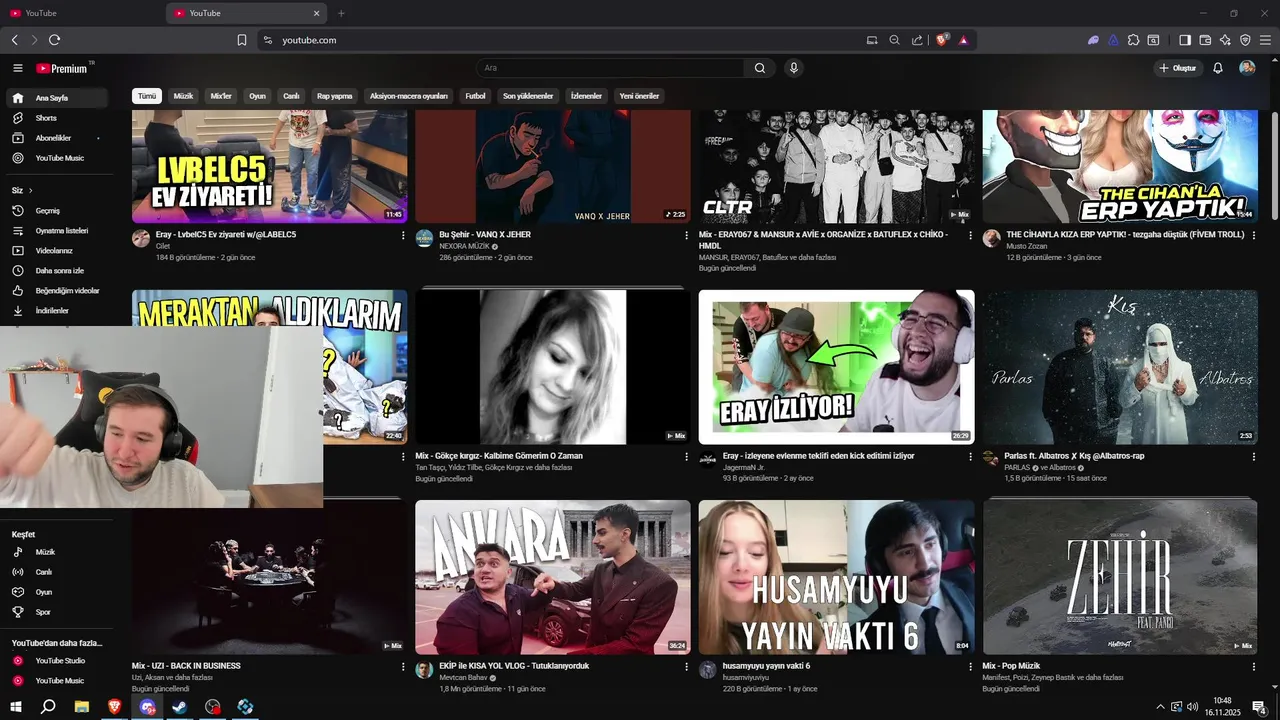Viewport: 1280px width, 720px height.
Task: Close the active YouTube tab
Action: [x=317, y=13]
